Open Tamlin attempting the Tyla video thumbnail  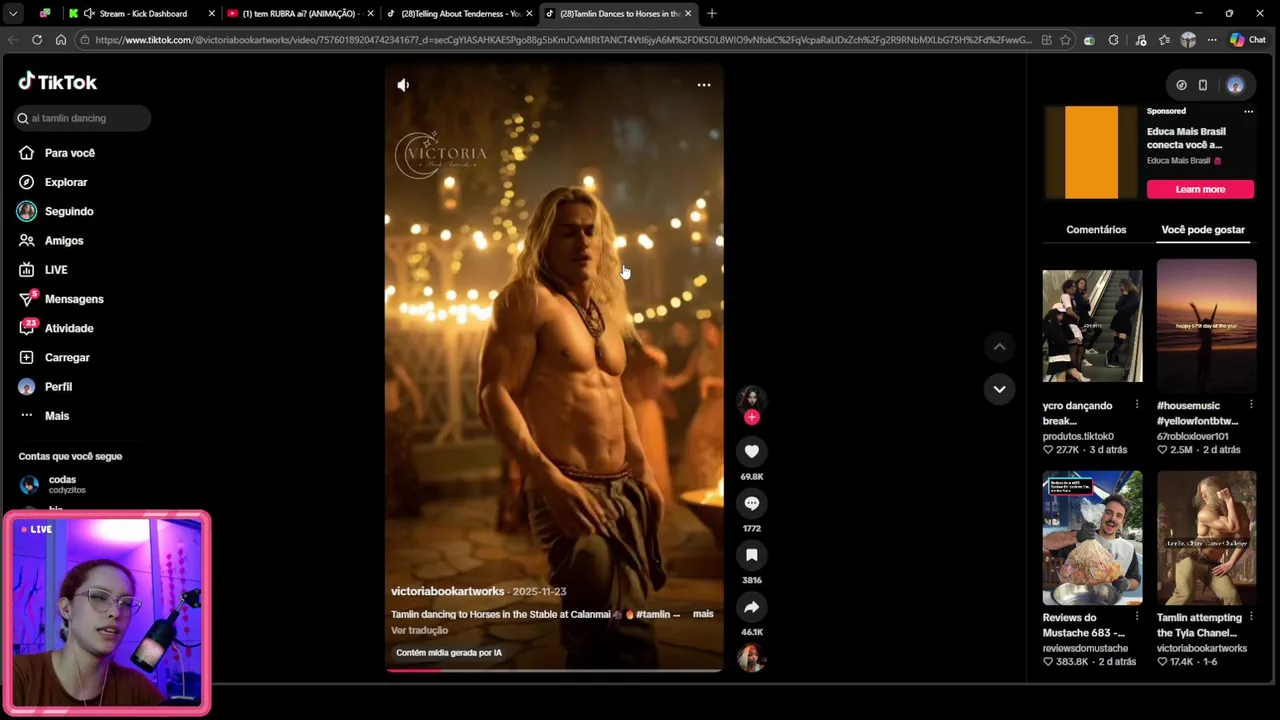[1206, 539]
